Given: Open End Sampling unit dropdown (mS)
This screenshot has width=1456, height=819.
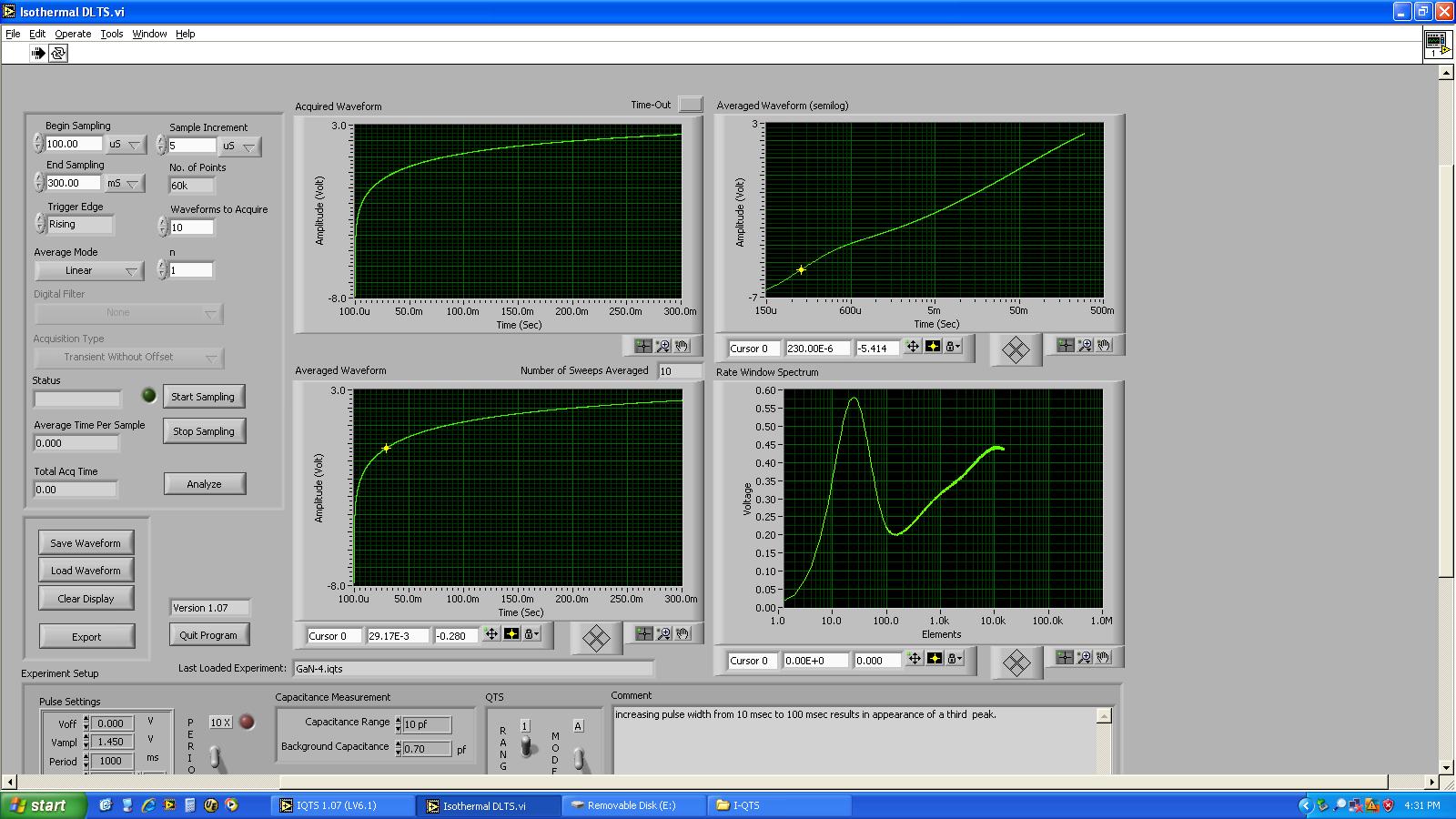Looking at the screenshot, I should 125,184.
